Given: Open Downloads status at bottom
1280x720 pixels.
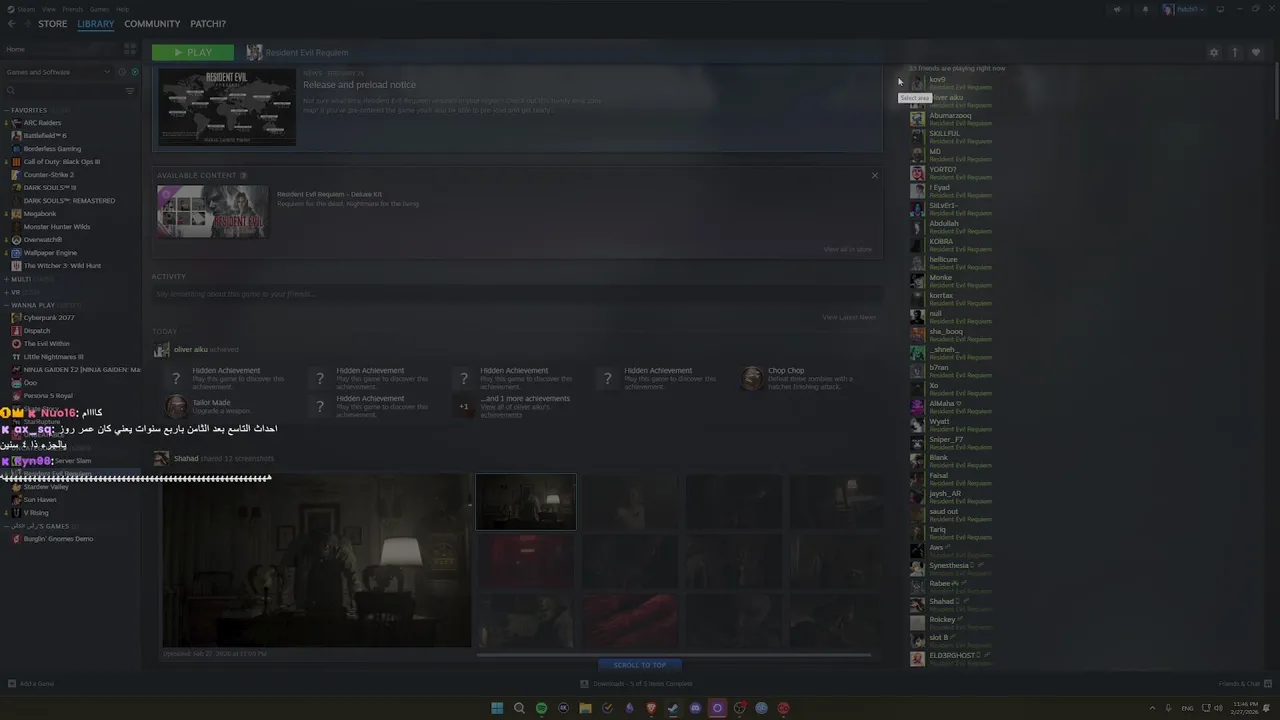Looking at the screenshot, I should tap(636, 684).
